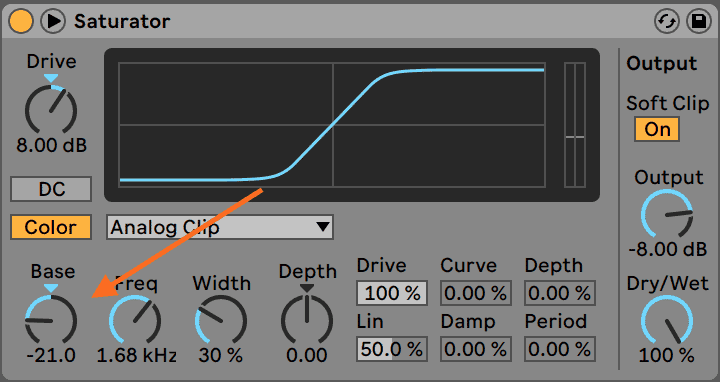
Task: Toggle the Color button
Action: (51, 227)
